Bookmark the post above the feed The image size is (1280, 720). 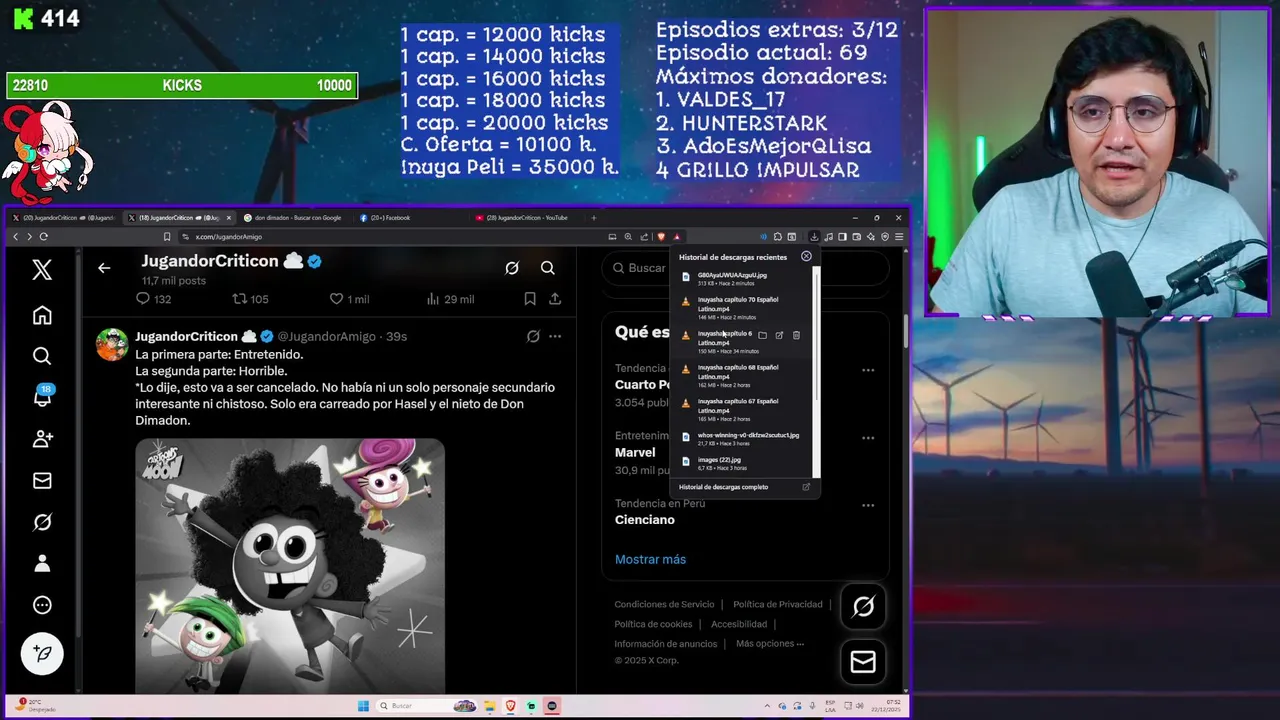(x=530, y=299)
